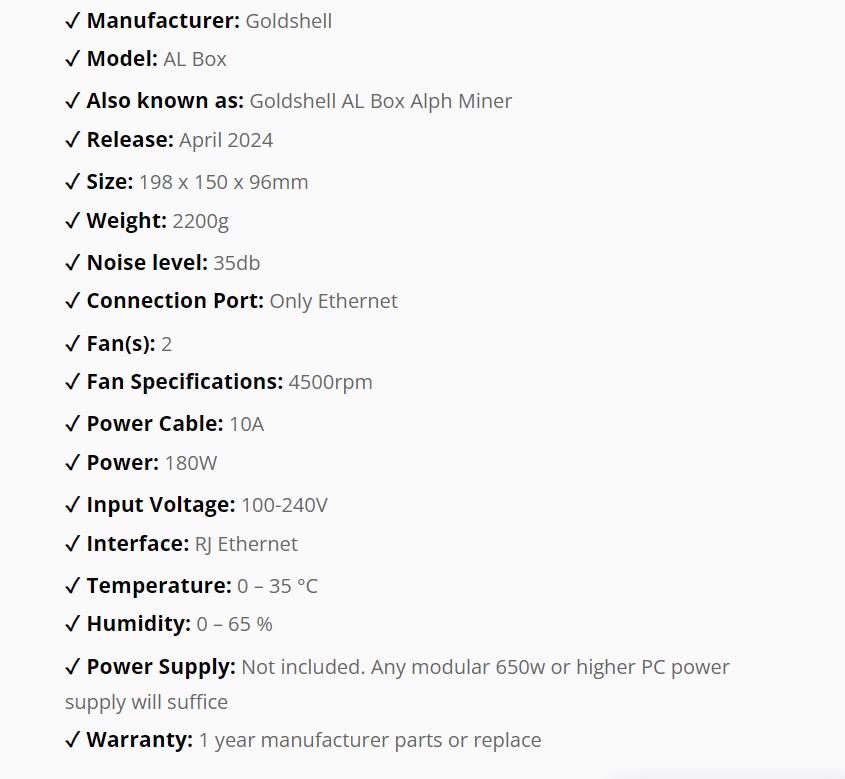The height and width of the screenshot is (779, 845).
Task: Click the checkmark beside Connection Port
Action: 72,301
